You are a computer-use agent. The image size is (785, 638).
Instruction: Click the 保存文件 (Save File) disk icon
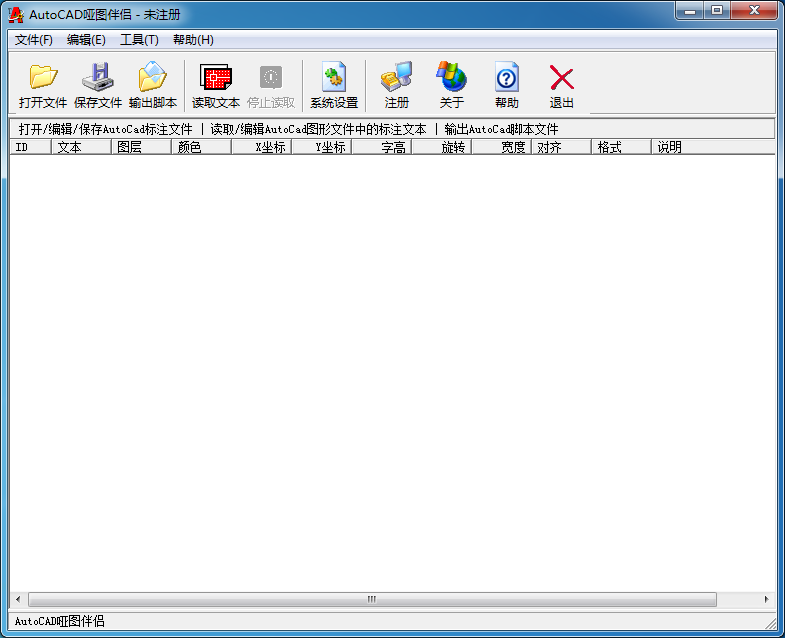click(97, 77)
